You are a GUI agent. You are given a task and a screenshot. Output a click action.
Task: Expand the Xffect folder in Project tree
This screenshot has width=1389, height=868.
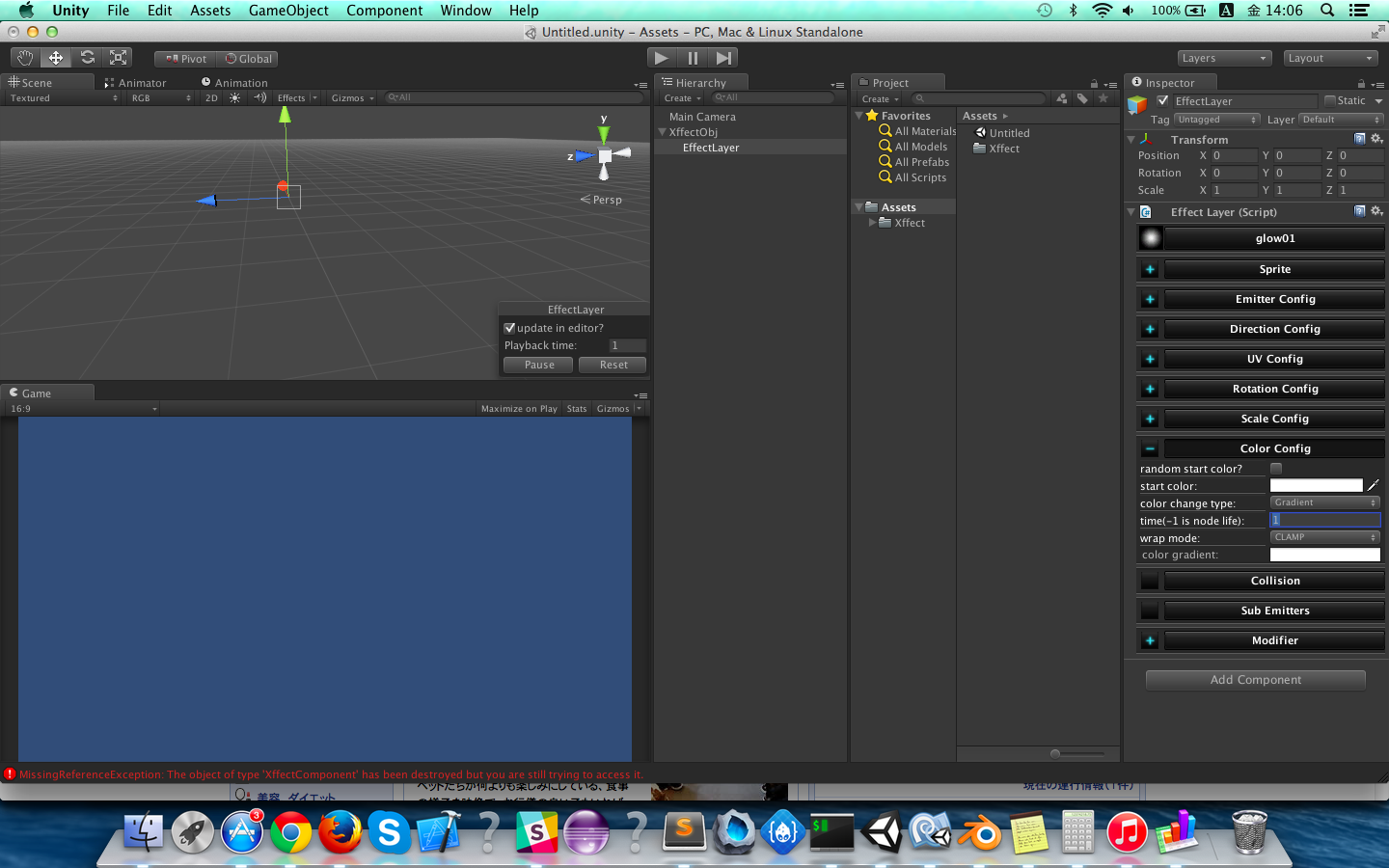(x=873, y=223)
